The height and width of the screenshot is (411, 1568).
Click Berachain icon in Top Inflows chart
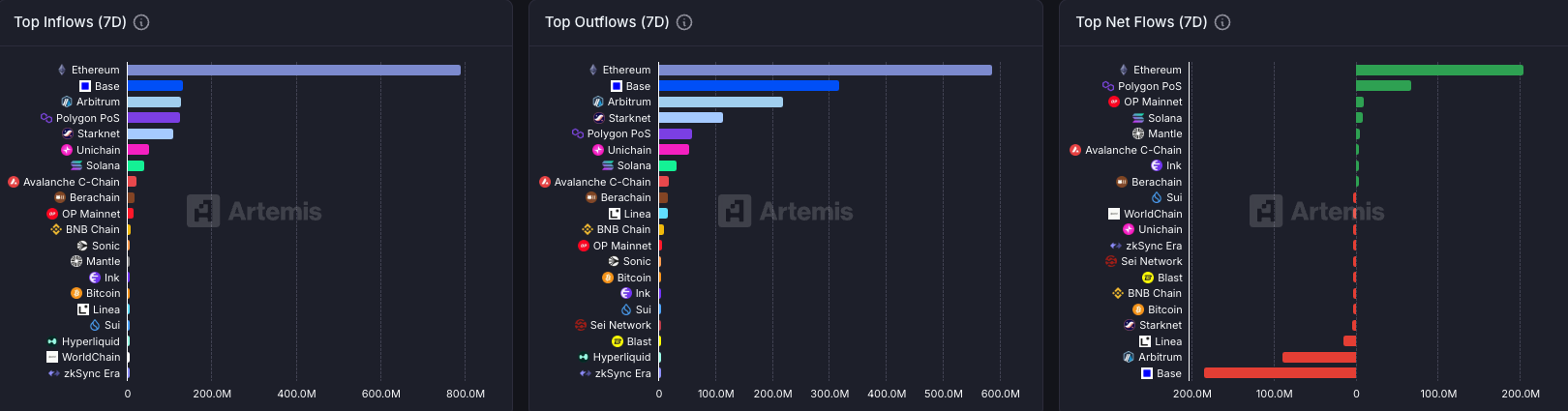[60, 197]
